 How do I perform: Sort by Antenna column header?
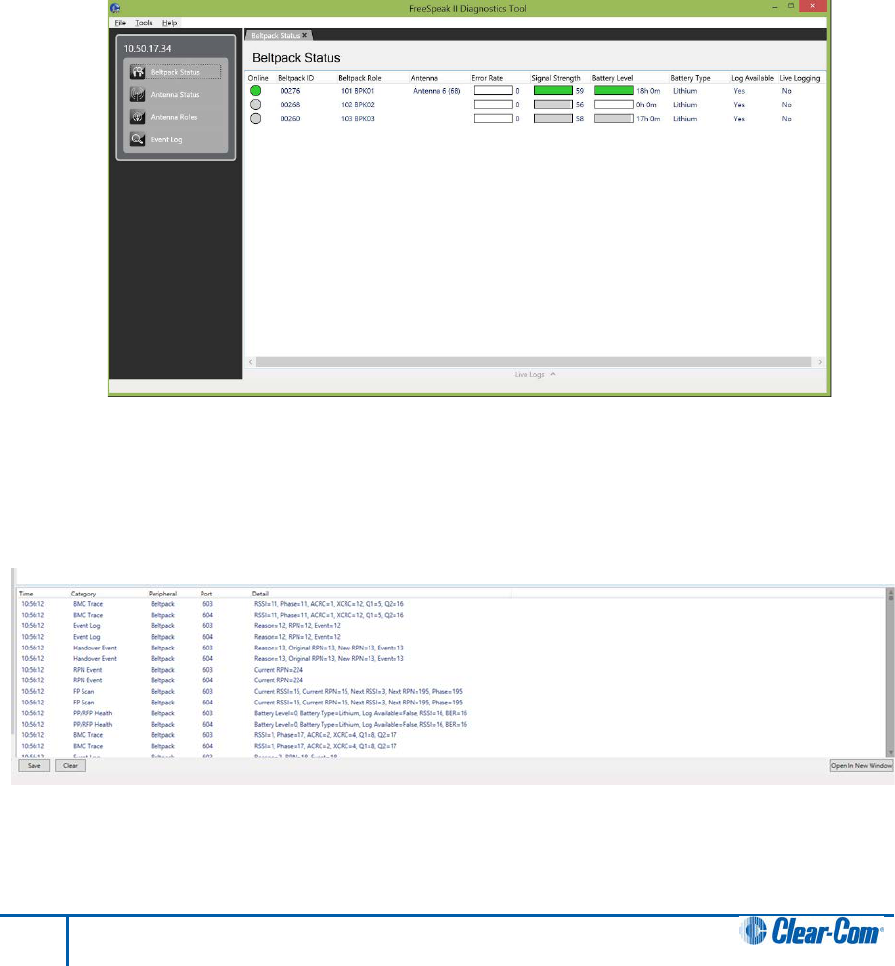point(424,78)
